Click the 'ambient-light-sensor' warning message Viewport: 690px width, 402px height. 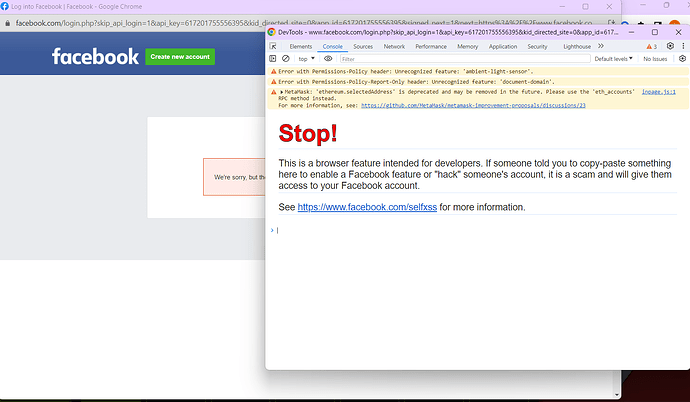(x=478, y=71)
